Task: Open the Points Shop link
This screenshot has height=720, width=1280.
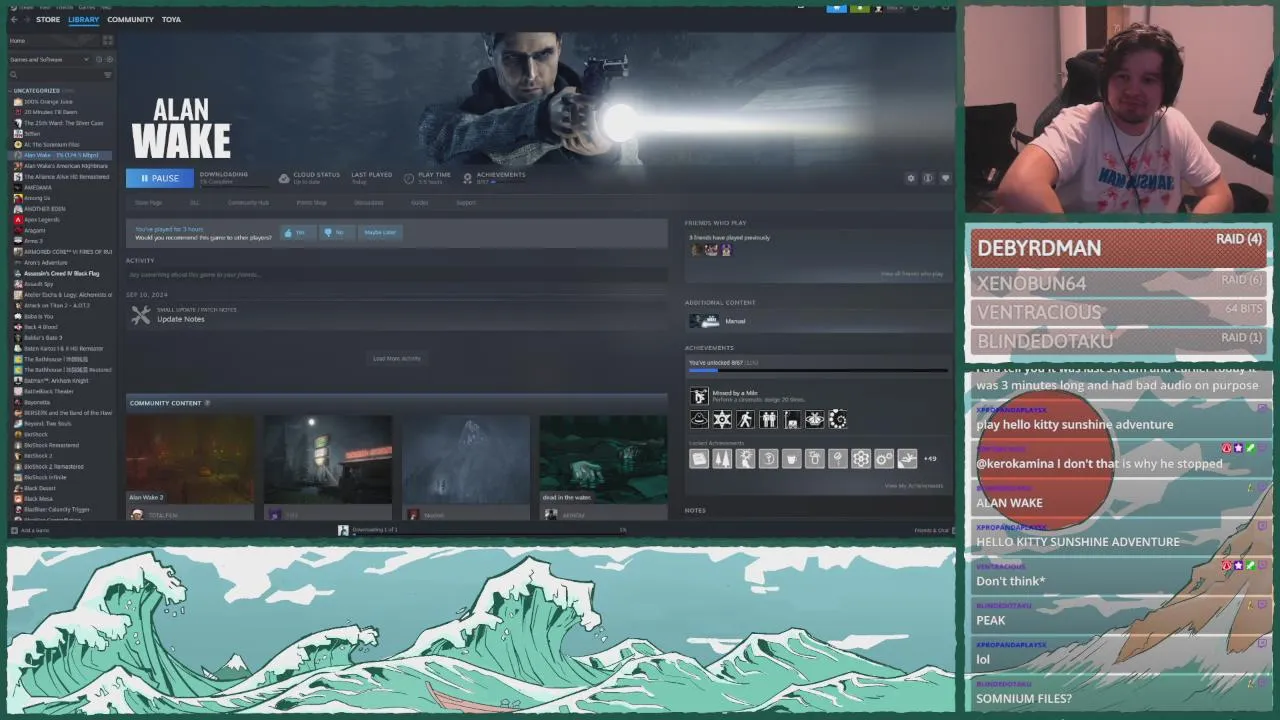Action: pyautogui.click(x=311, y=203)
